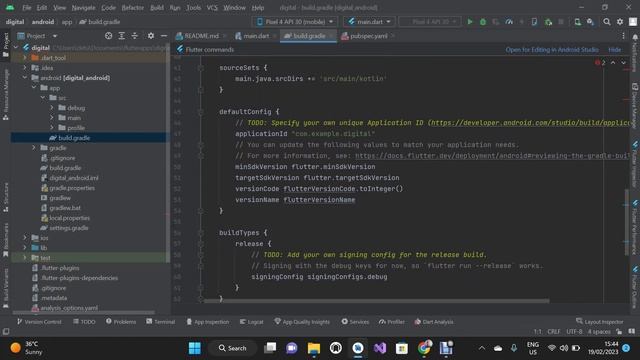Run the app with the green play icon
Image resolution: width=640 pixels, height=360 pixels.
(x=470, y=22)
